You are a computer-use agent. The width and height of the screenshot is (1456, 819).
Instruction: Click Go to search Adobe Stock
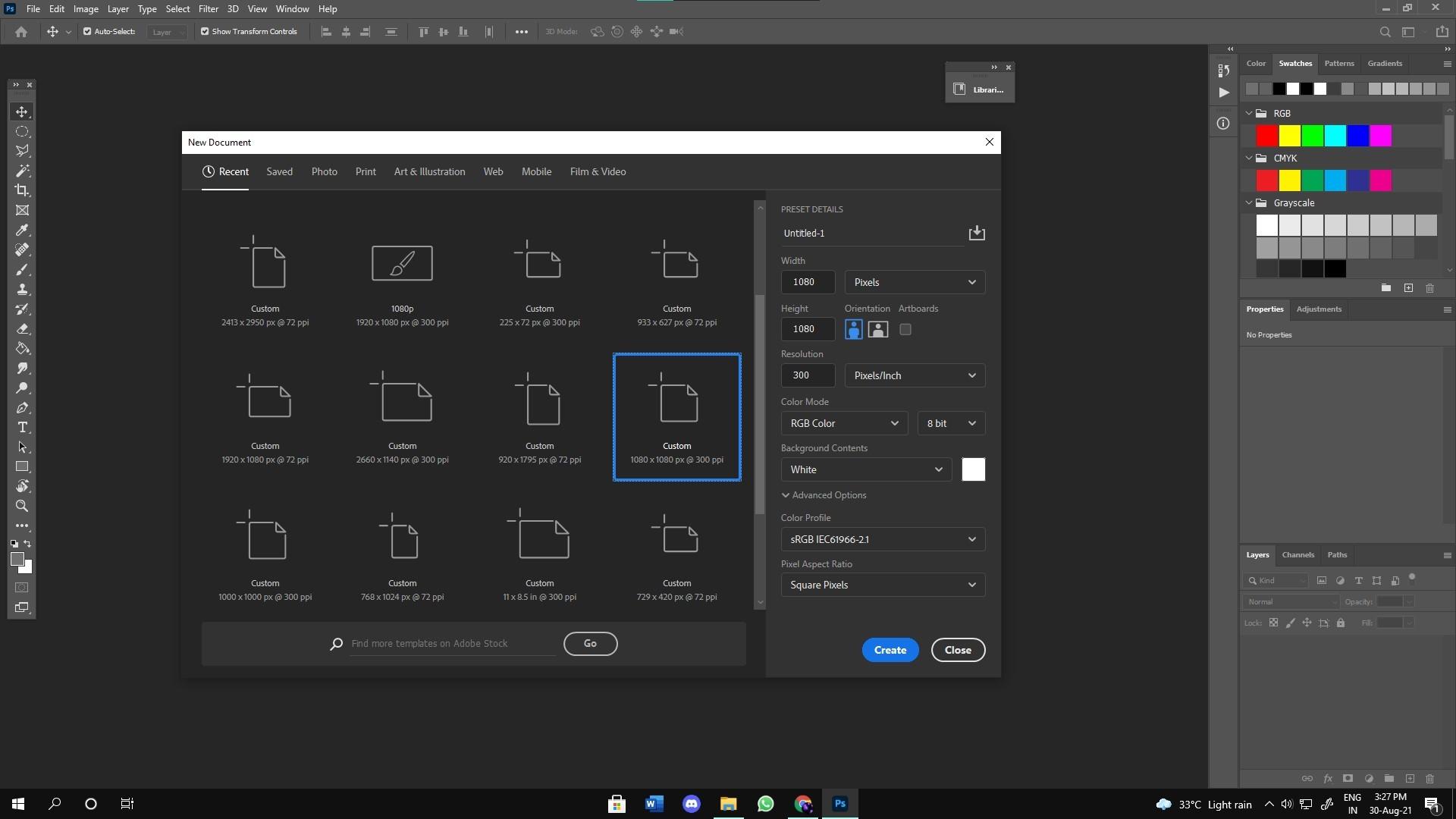tap(590, 644)
